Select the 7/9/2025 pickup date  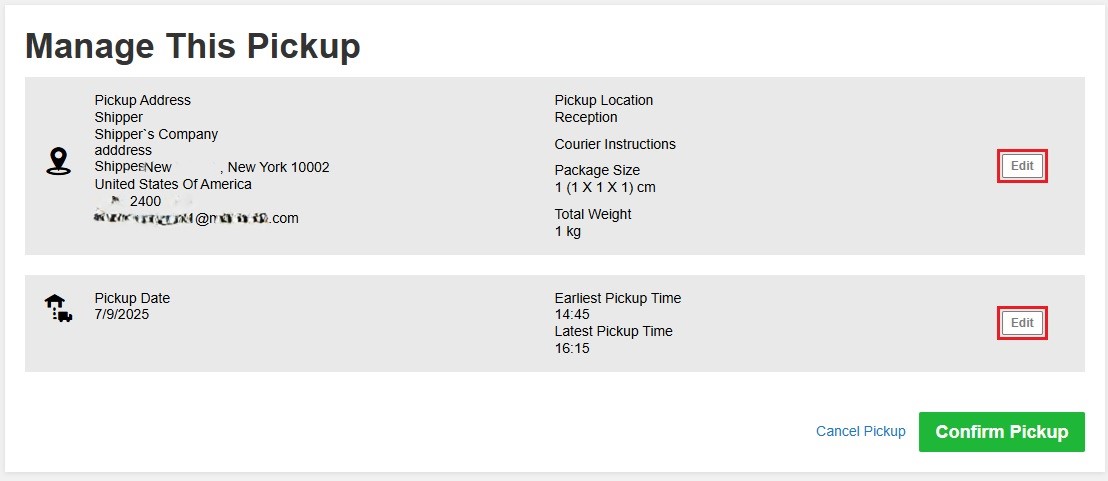point(122,314)
